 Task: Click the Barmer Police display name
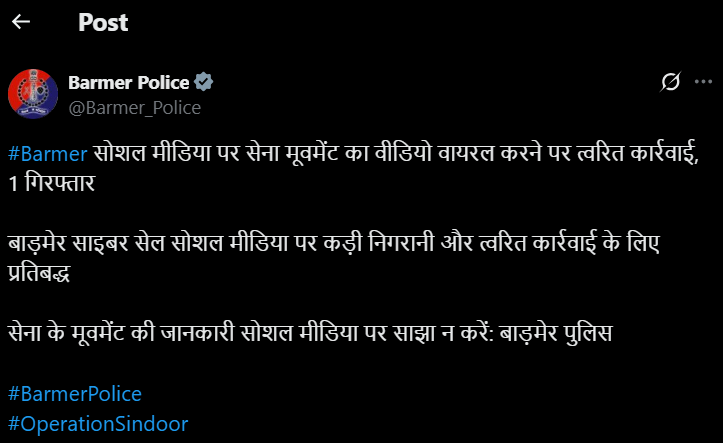(x=129, y=82)
